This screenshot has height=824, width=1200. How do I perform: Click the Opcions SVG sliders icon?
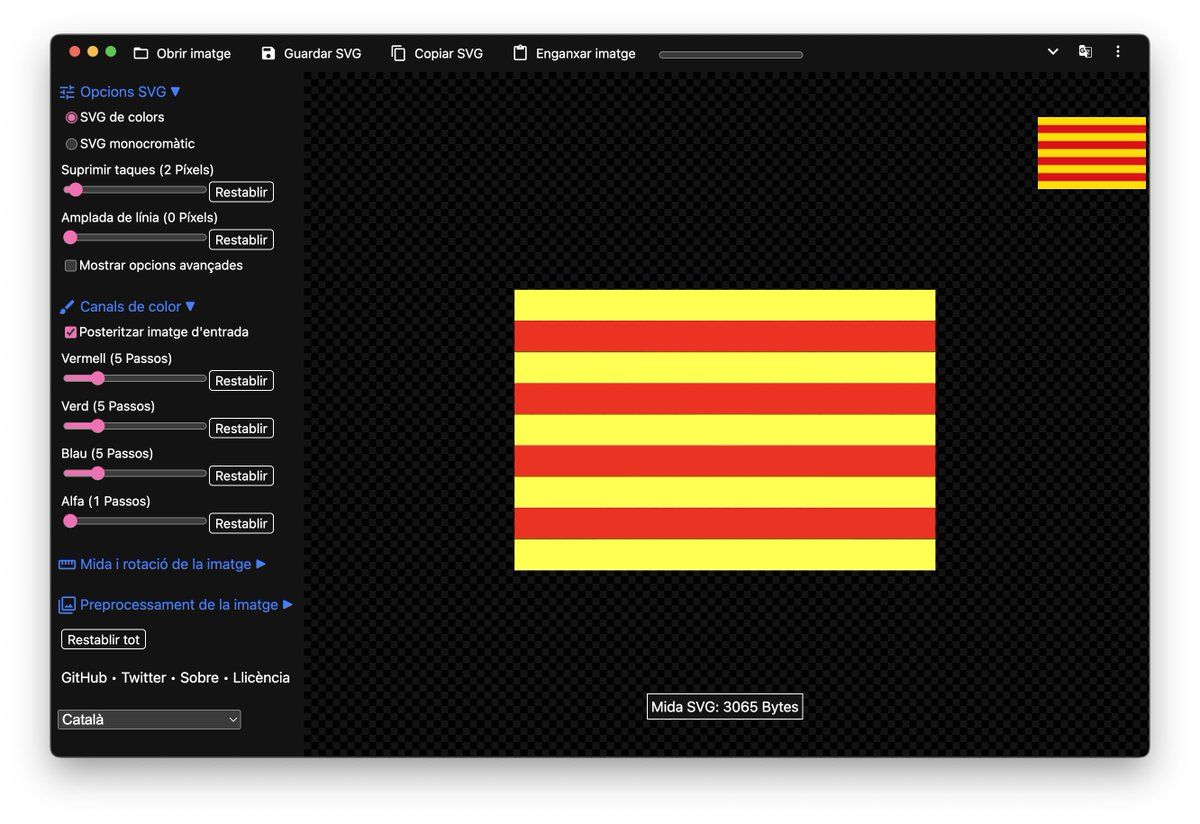[67, 92]
